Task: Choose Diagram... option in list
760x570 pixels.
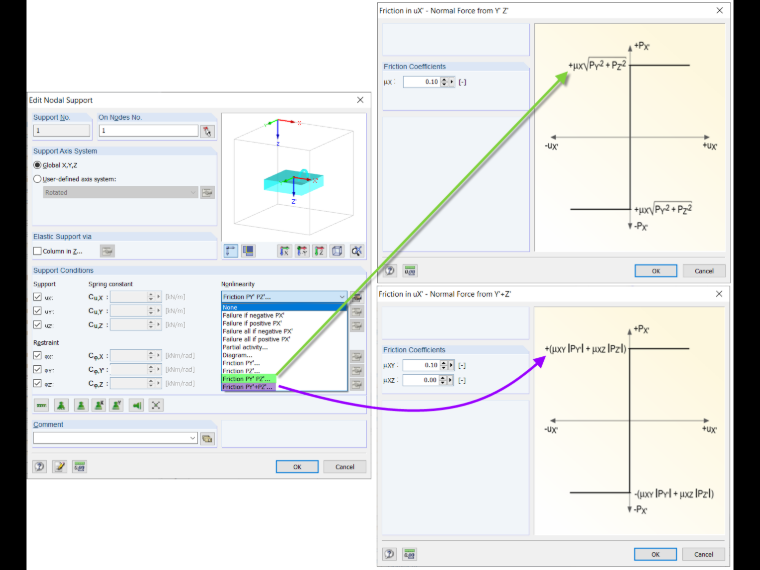Action: coord(284,355)
